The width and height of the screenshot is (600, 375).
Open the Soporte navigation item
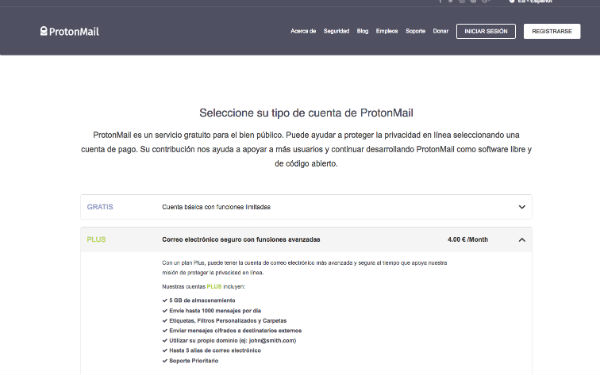pyautogui.click(x=416, y=31)
